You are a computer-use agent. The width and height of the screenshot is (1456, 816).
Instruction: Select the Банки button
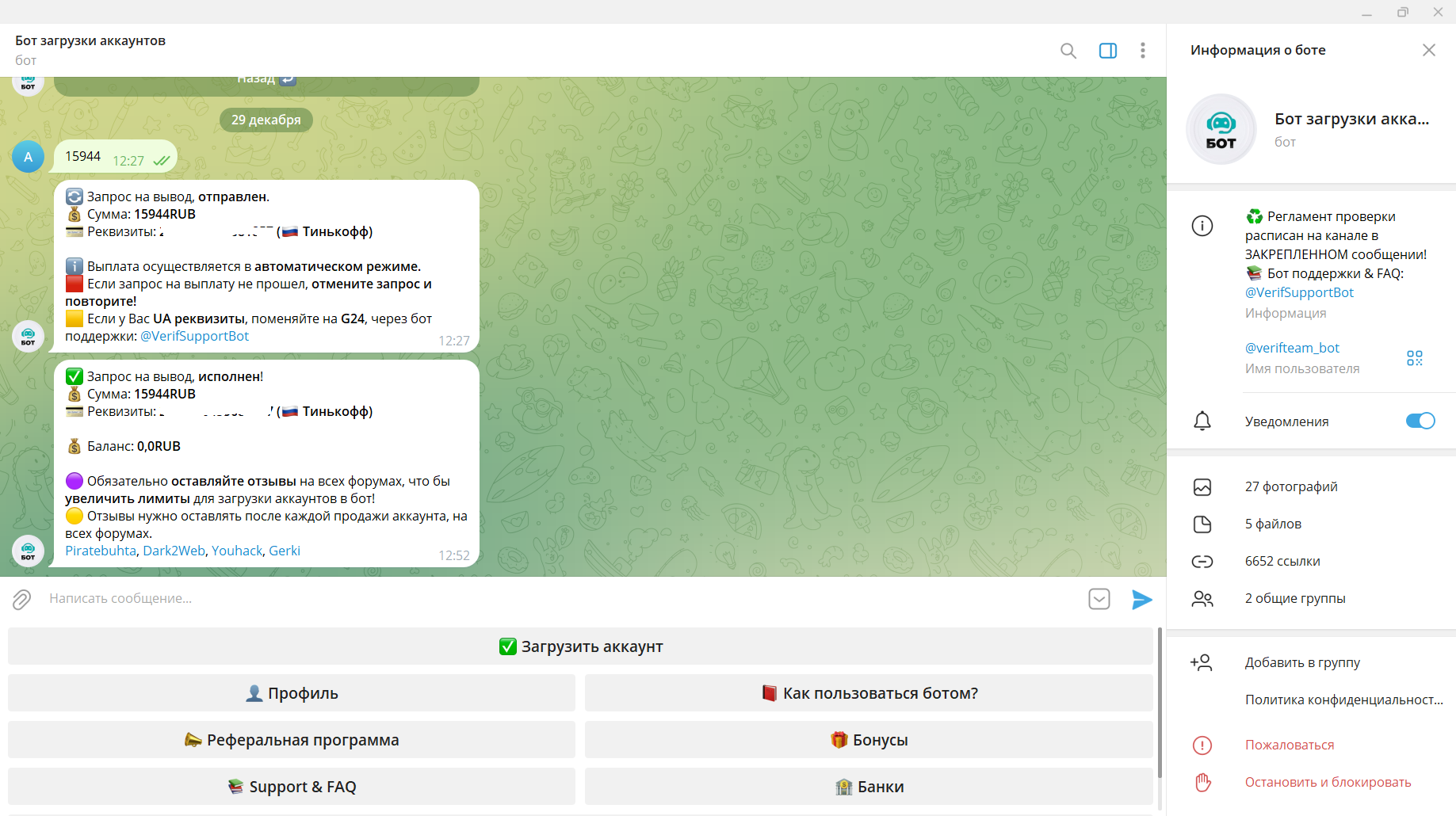click(x=869, y=787)
